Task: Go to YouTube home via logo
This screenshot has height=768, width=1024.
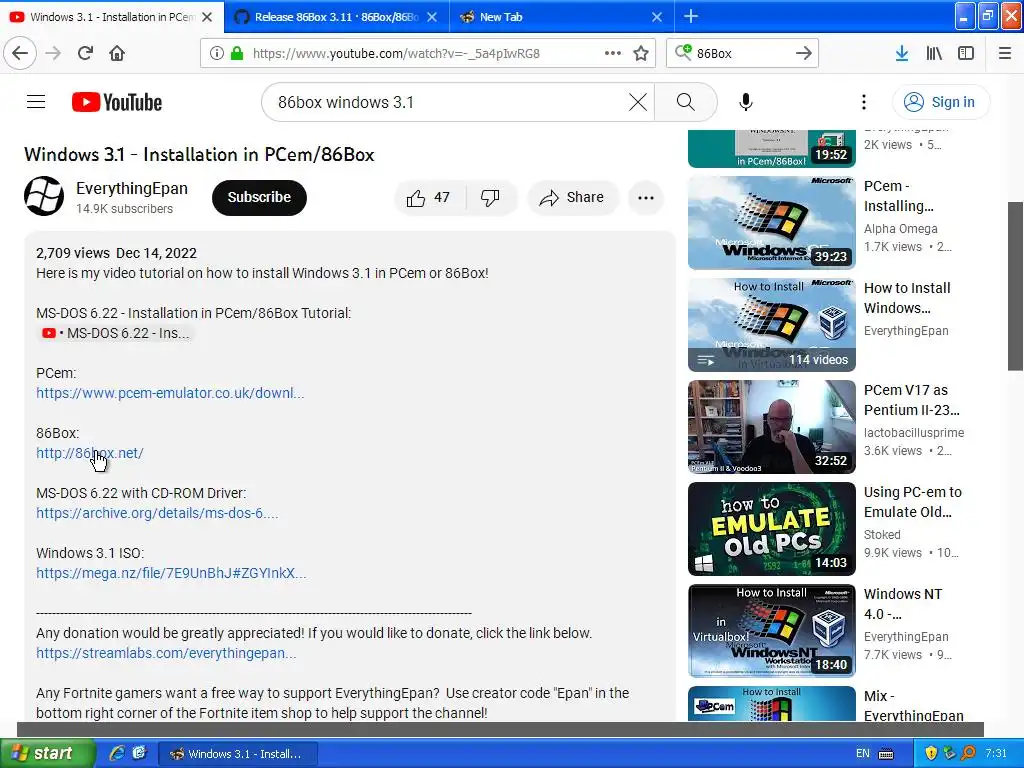Action: pyautogui.click(x=117, y=102)
